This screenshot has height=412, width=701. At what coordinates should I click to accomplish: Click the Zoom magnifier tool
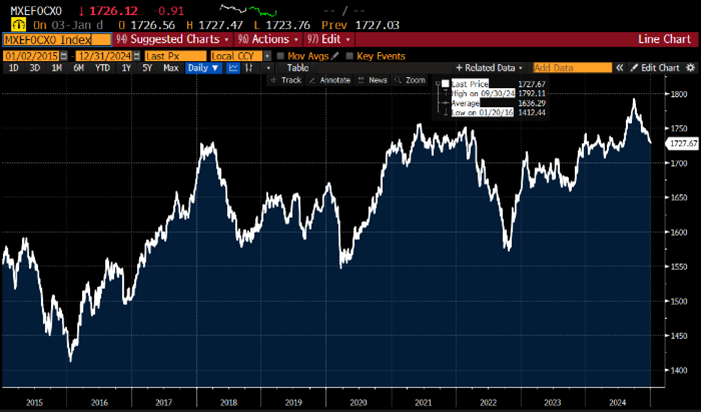click(x=410, y=80)
